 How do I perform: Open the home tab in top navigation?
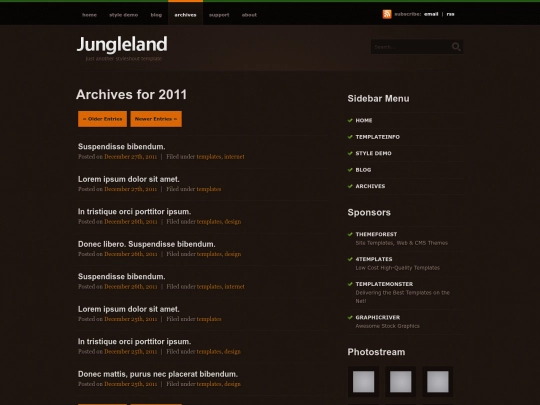(x=89, y=15)
